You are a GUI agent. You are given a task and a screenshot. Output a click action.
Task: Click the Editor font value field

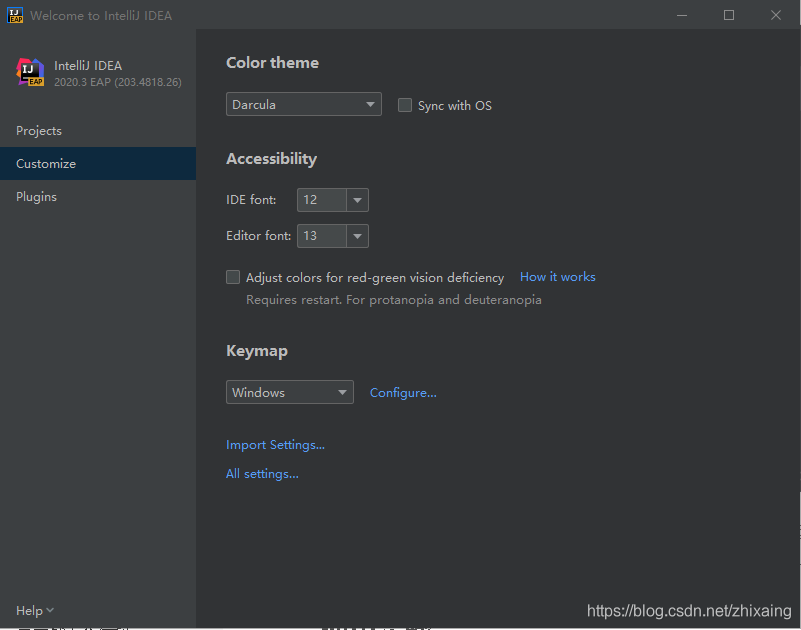click(321, 236)
